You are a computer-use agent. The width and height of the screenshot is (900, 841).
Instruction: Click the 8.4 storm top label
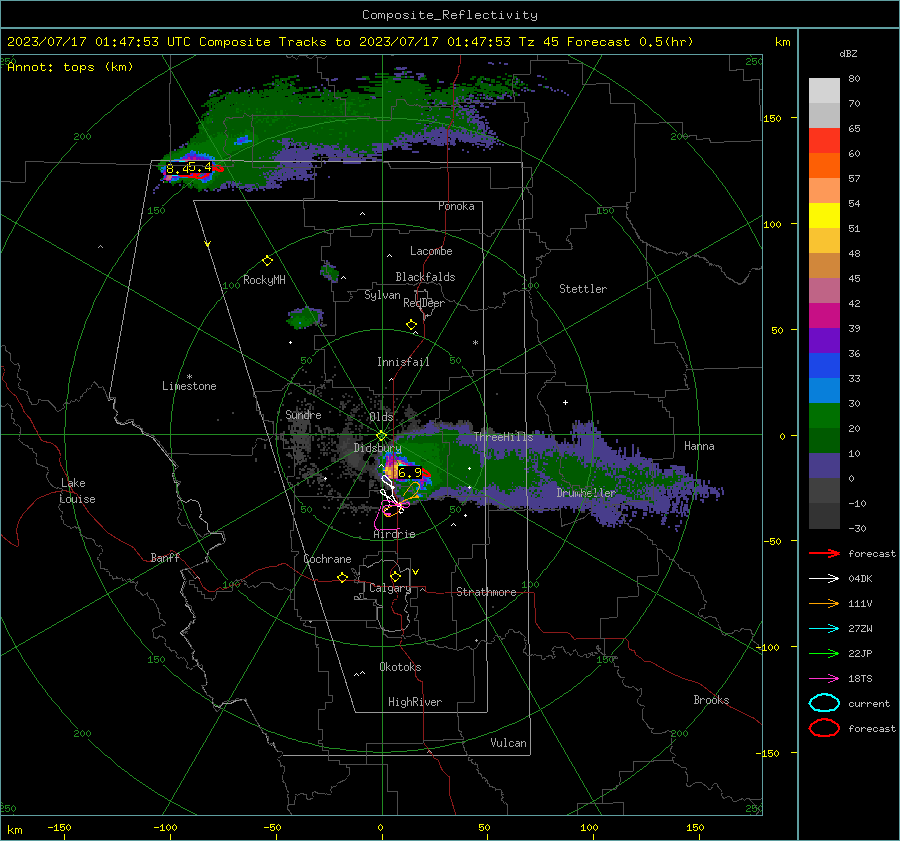177,168
